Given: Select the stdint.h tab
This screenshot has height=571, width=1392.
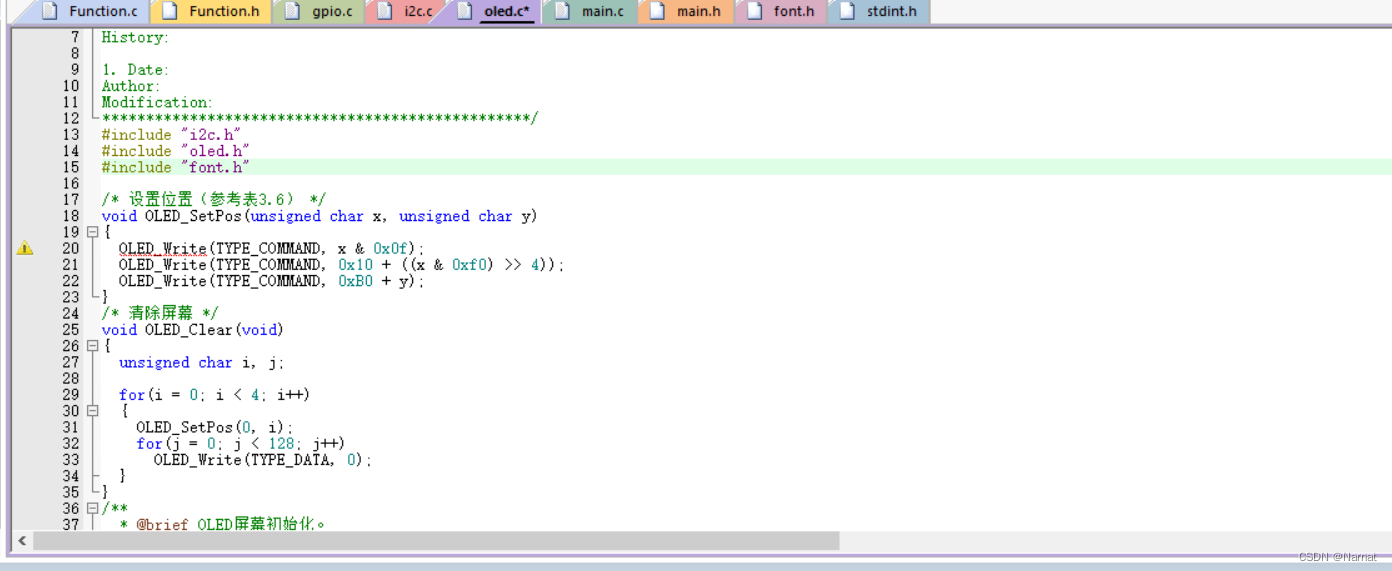Looking at the screenshot, I should click(x=877, y=12).
